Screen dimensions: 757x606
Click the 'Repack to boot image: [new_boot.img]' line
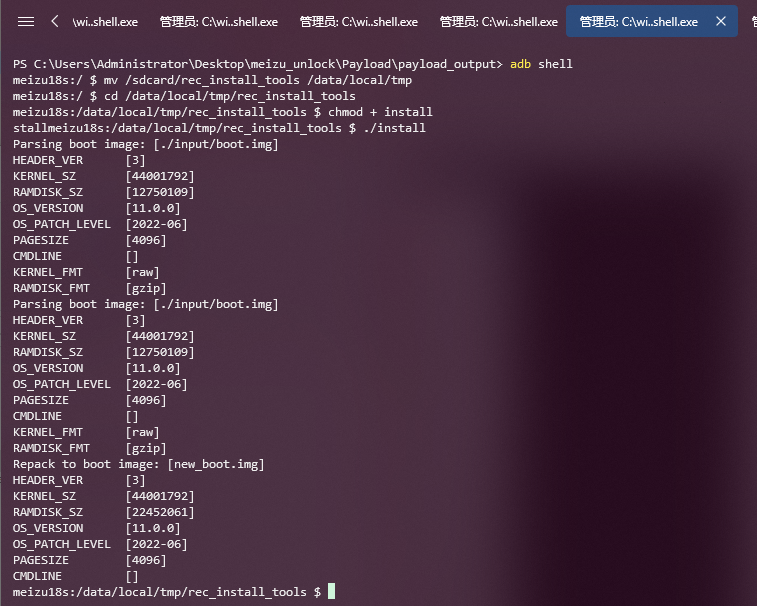(139, 465)
